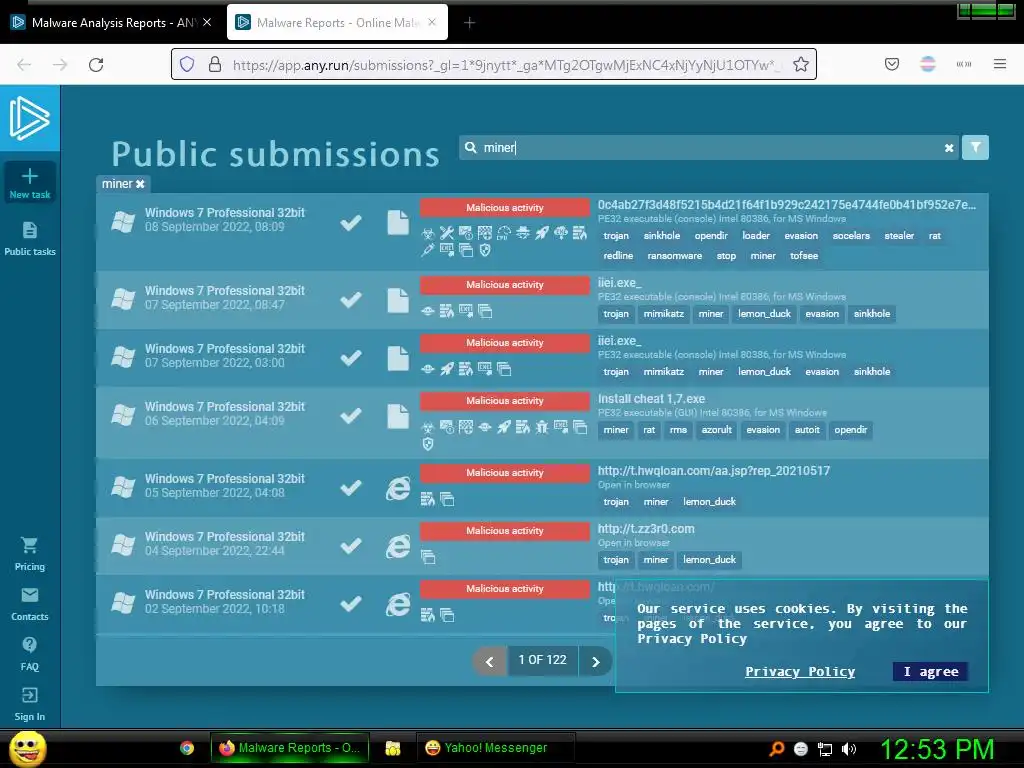Save page to Pocket
Image resolution: width=1024 pixels, height=768 pixels.
[891, 64]
